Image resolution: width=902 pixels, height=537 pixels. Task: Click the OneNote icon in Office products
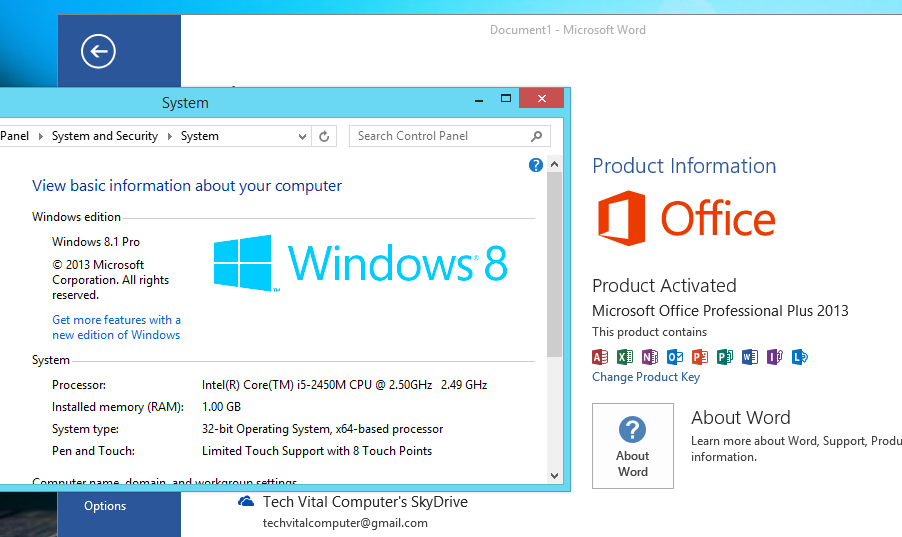tap(650, 357)
